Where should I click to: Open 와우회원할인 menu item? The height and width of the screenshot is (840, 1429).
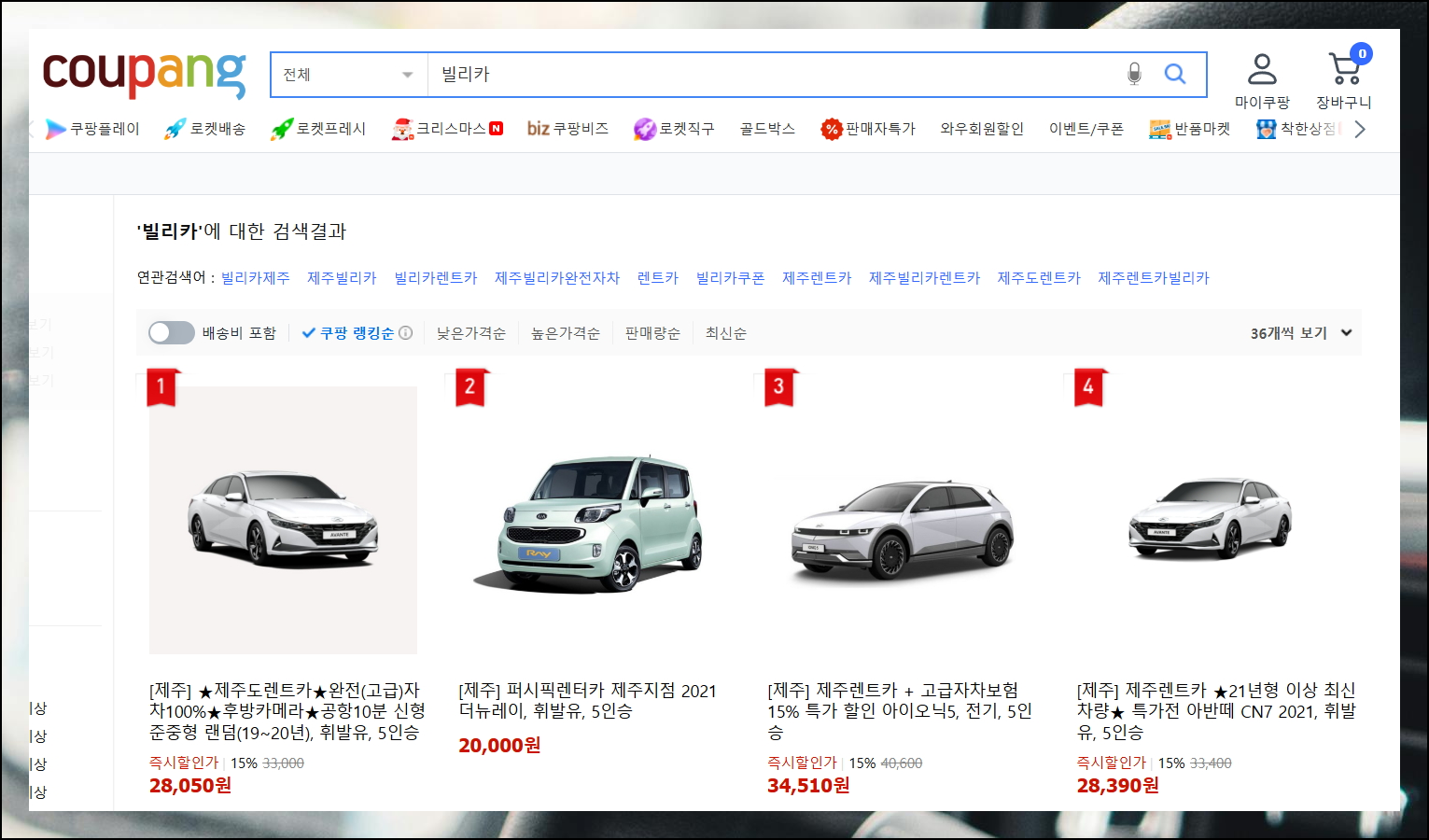click(982, 129)
